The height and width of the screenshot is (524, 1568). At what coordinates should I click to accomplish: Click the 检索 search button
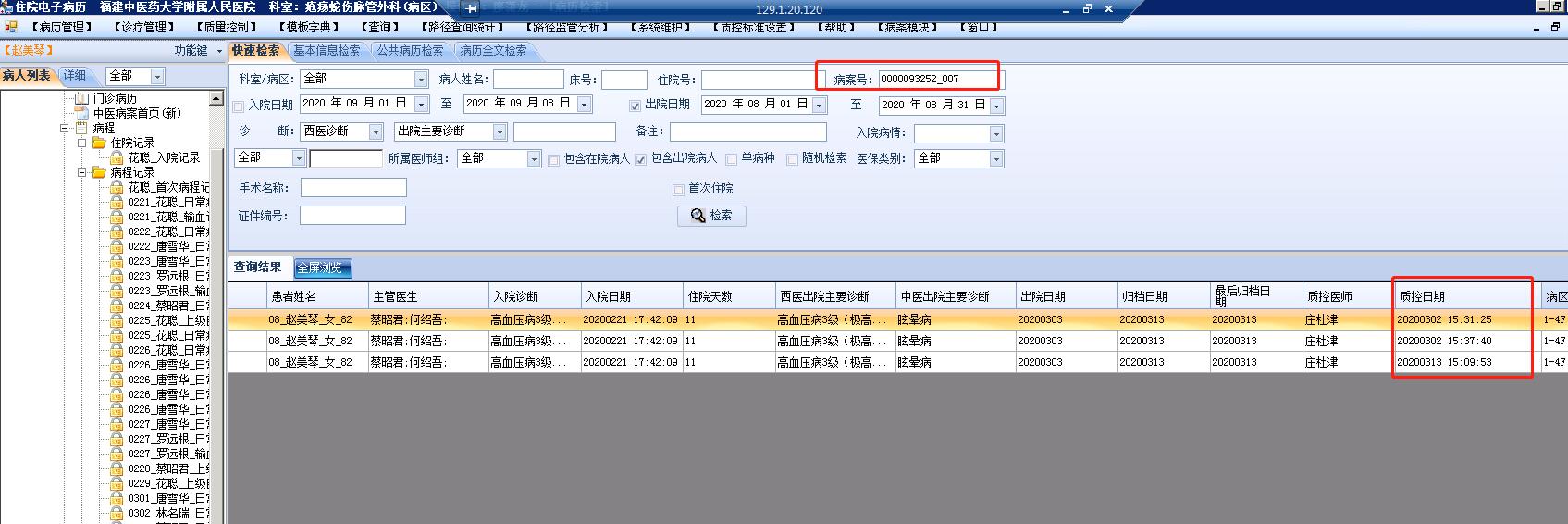711,215
